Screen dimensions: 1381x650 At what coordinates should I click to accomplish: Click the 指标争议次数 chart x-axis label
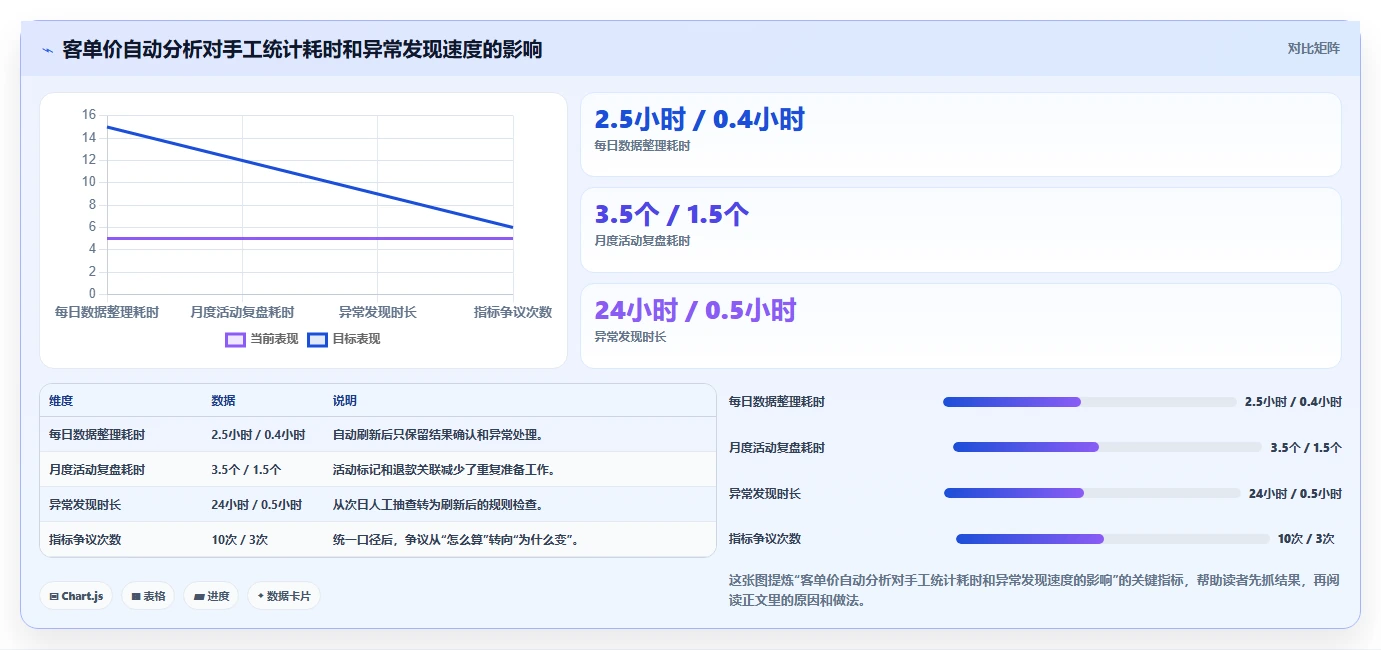coord(513,312)
